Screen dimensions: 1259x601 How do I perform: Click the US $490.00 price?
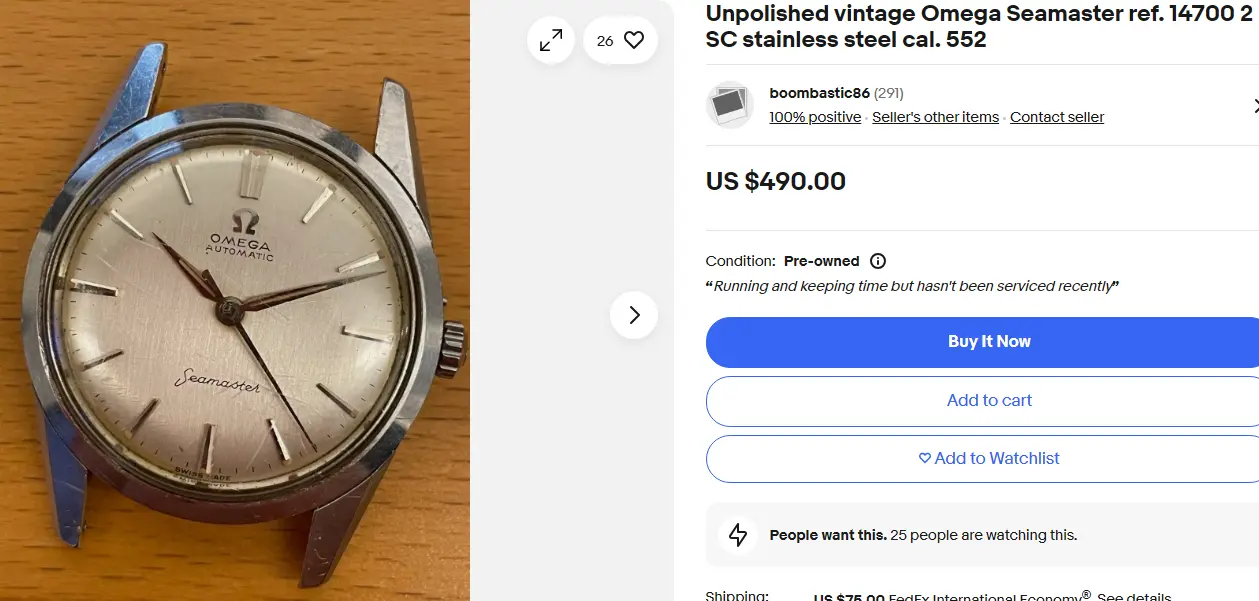click(776, 181)
